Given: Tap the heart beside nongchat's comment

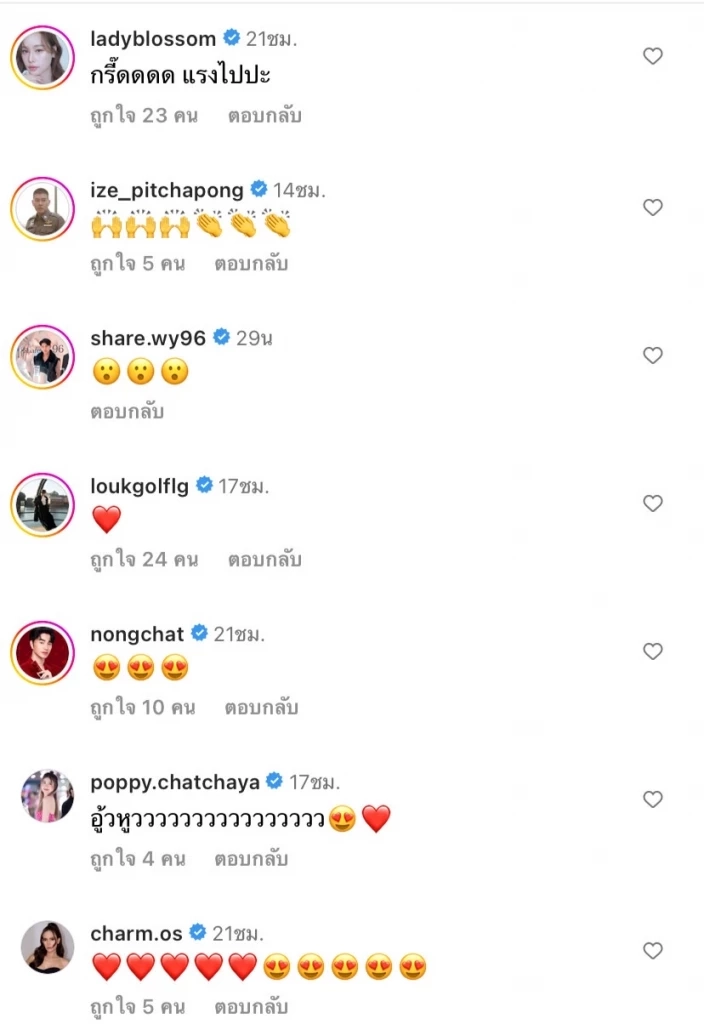Looking at the screenshot, I should coord(653,651).
